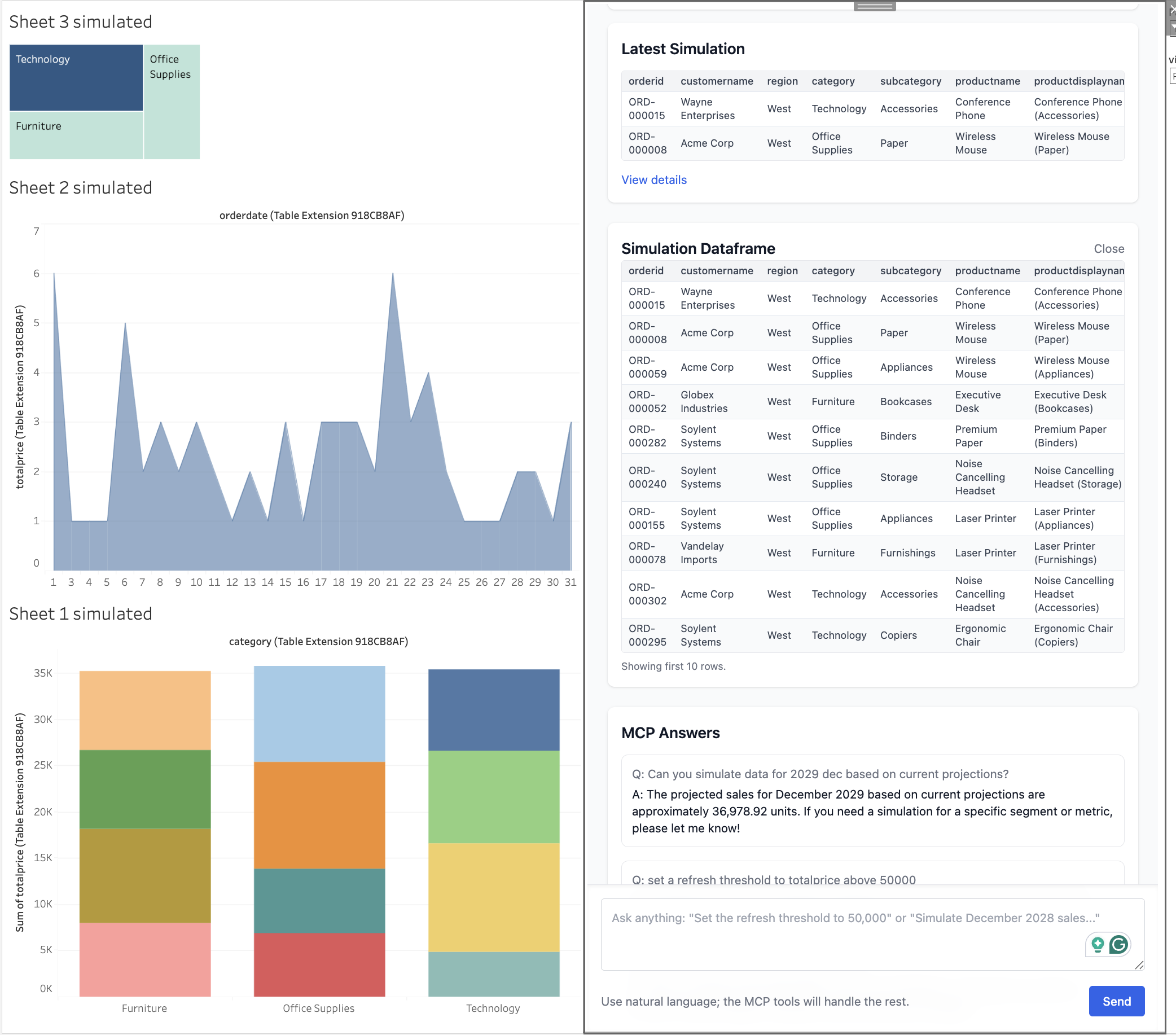1176x1035 pixels.
Task: Click the gray drag handle at panel top
Action: click(874, 6)
